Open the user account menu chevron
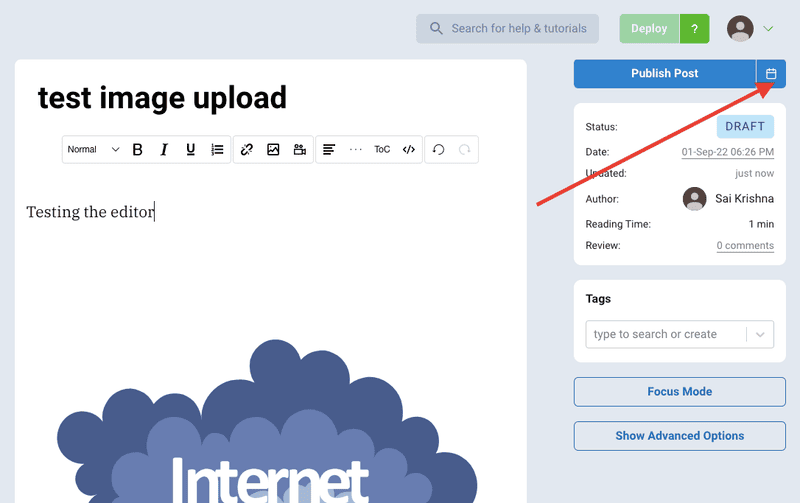This screenshot has width=800, height=503. pyautogui.click(x=768, y=29)
